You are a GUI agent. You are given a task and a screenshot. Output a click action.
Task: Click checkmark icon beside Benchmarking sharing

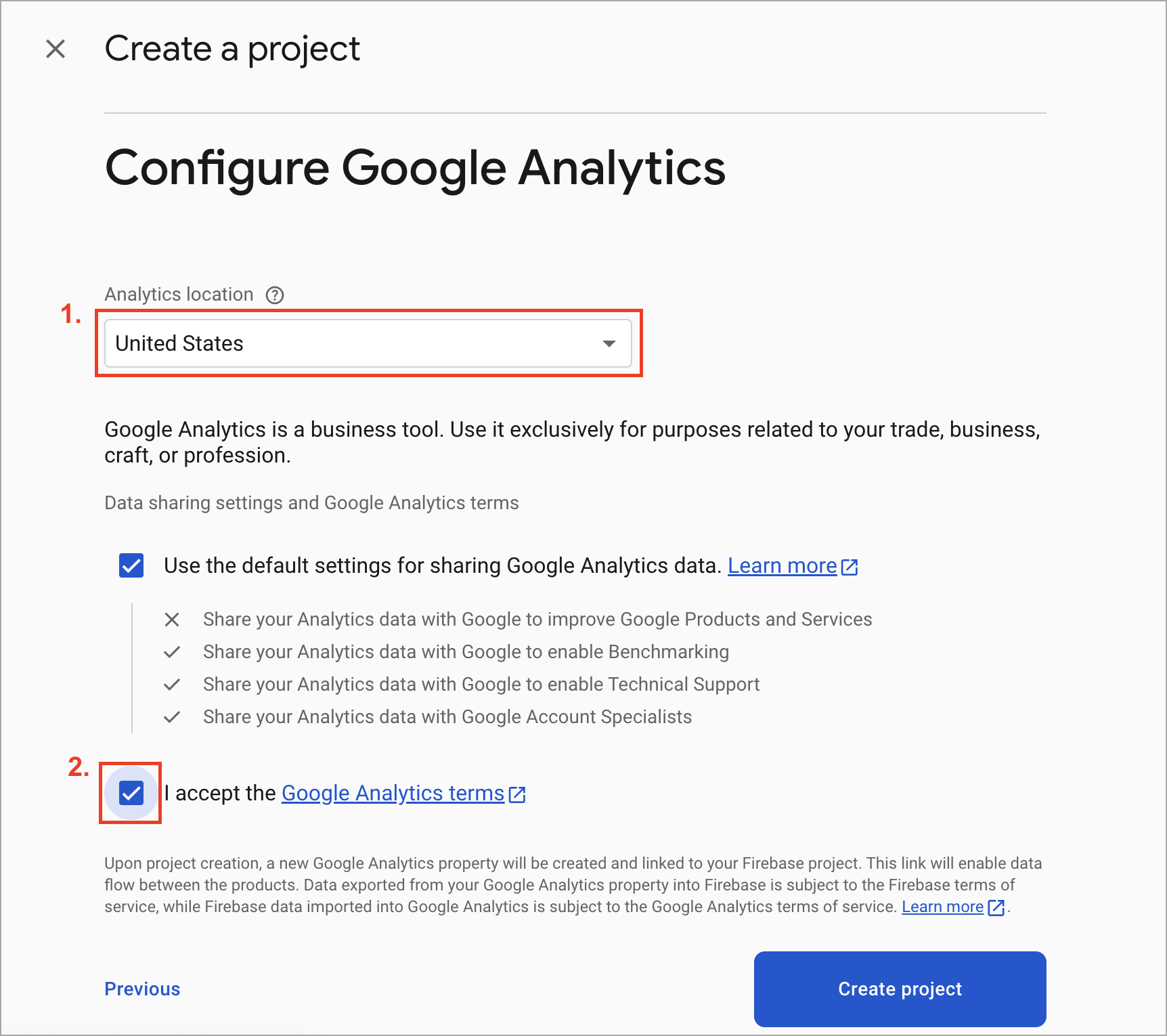(172, 652)
